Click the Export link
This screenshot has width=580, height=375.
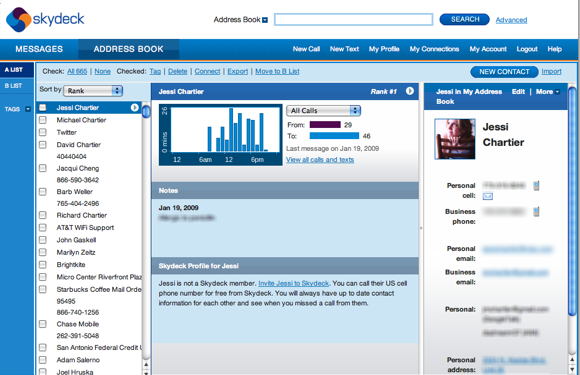(237, 71)
